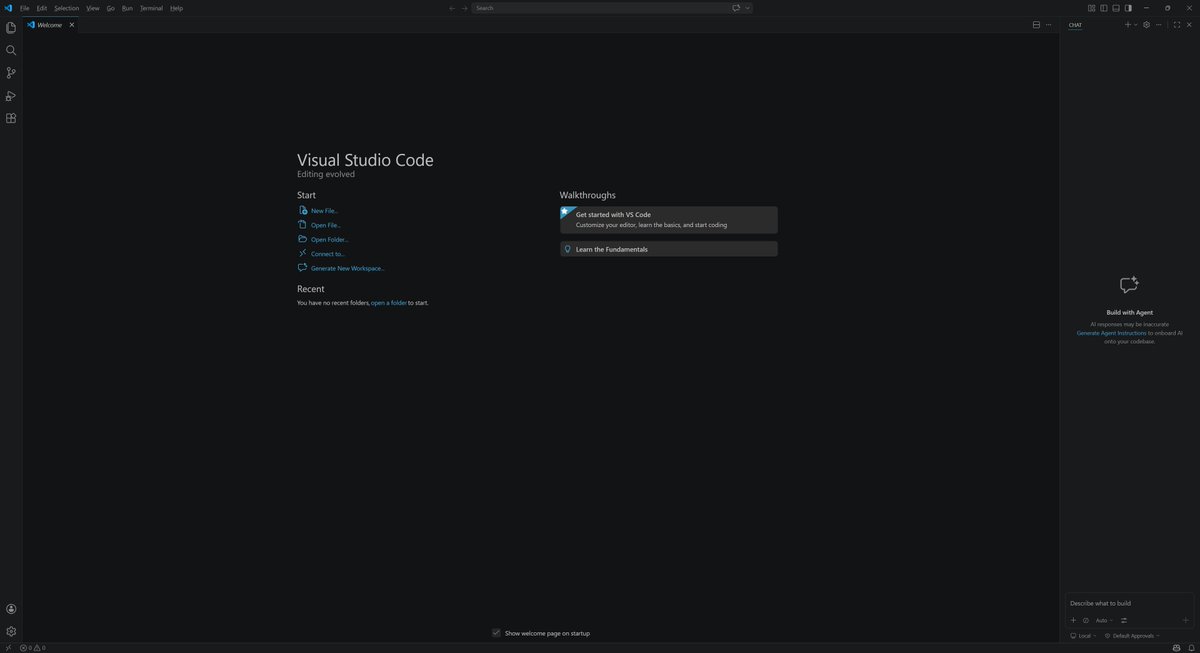This screenshot has height=653, width=1200.
Task: Open the Auto model picker dropdown
Action: coord(1104,620)
